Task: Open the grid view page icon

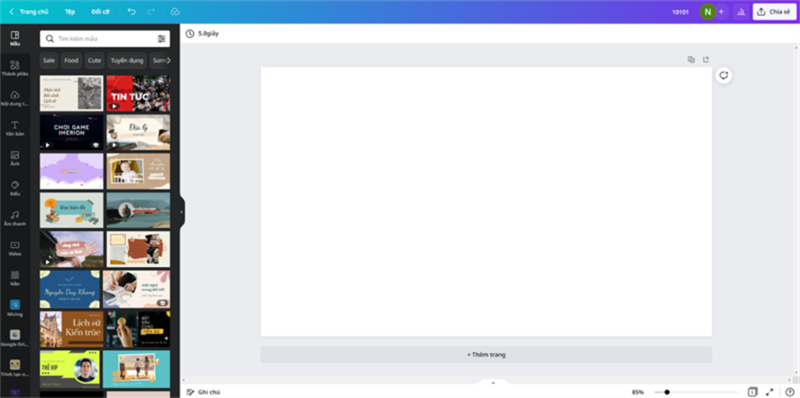Action: [x=753, y=392]
